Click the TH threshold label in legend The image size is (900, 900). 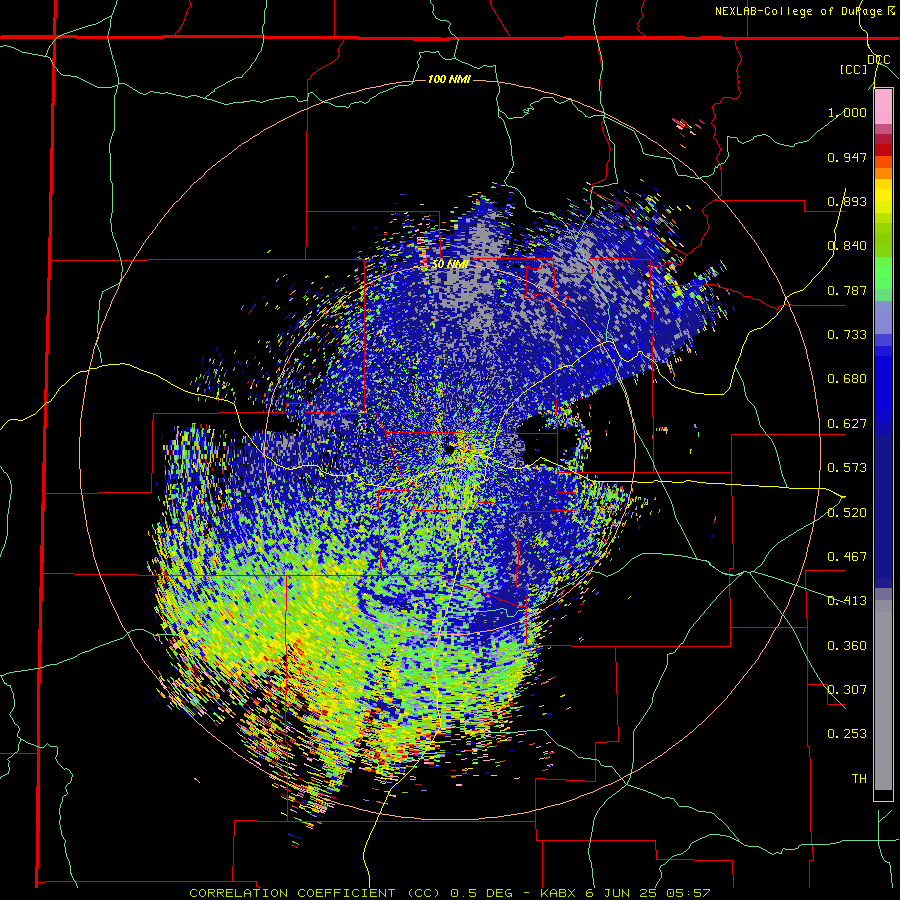point(859,778)
